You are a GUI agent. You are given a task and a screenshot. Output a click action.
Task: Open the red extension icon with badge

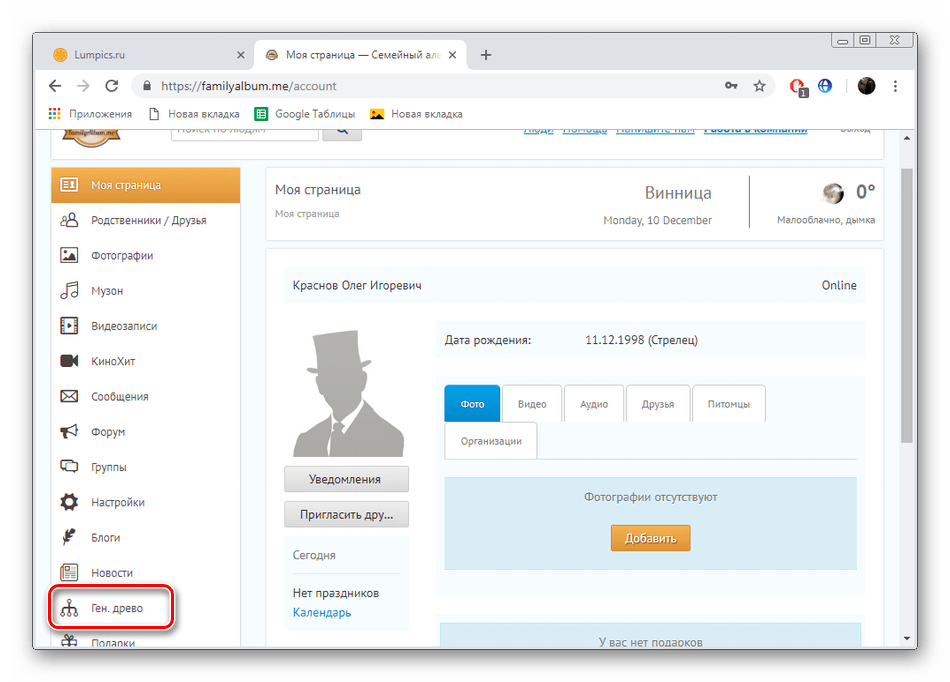coord(799,87)
